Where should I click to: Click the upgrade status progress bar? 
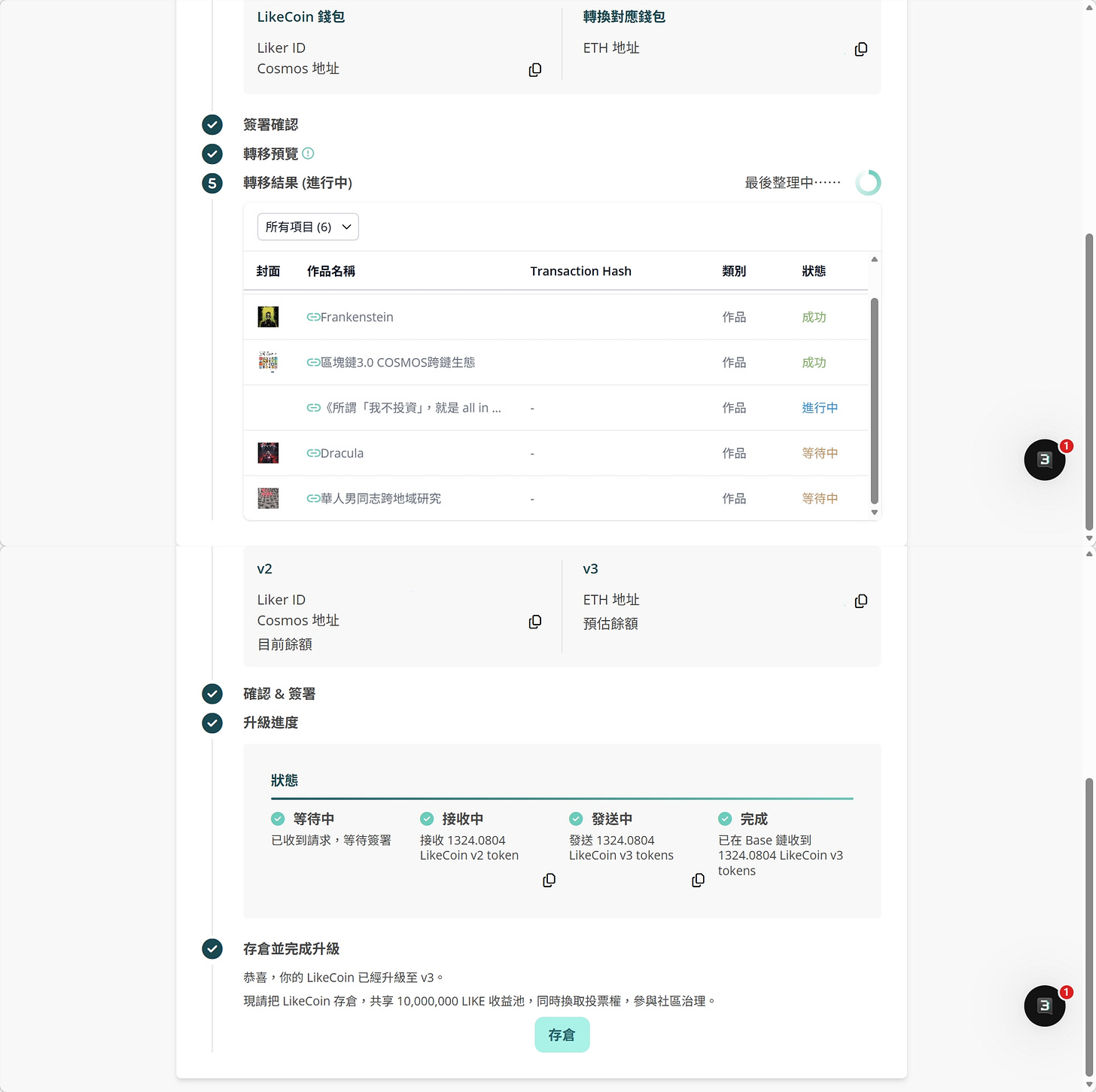coord(562,798)
